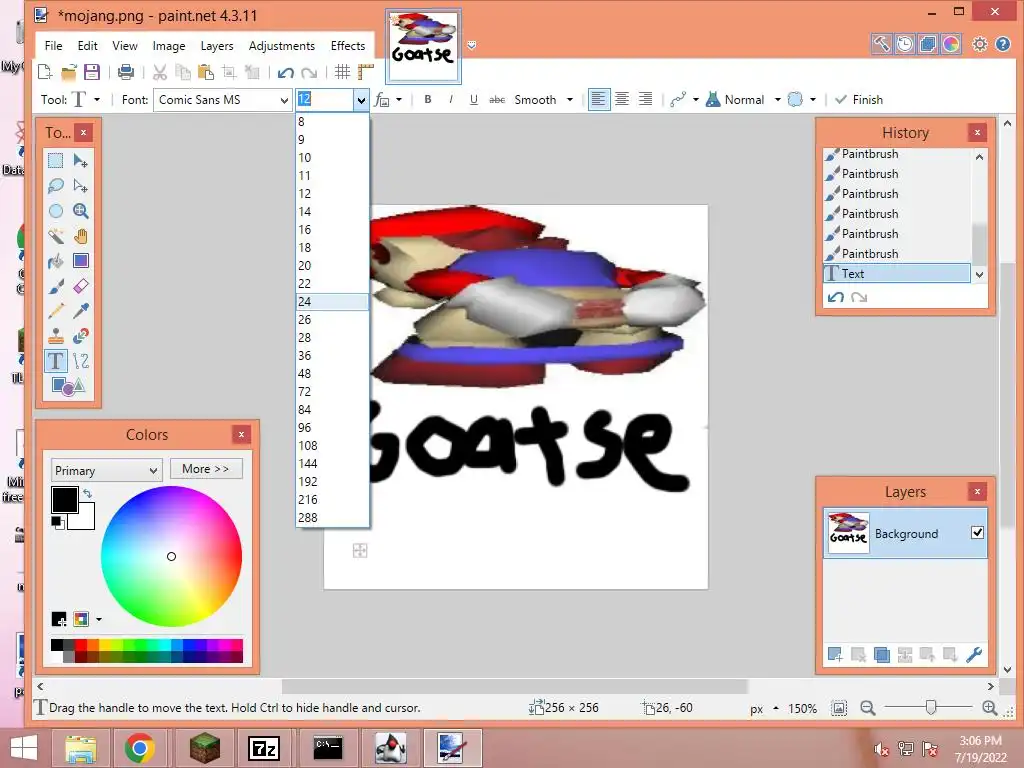Choose font size 72 from the list
1024x768 pixels.
tap(332, 391)
